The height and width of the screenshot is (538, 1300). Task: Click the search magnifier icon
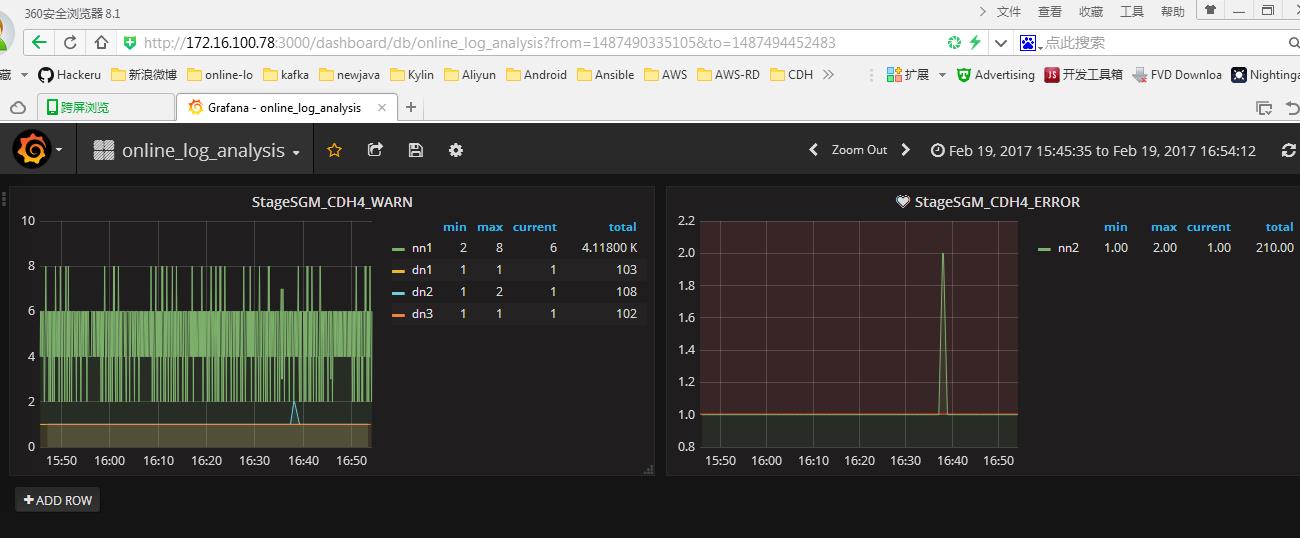1292,43
